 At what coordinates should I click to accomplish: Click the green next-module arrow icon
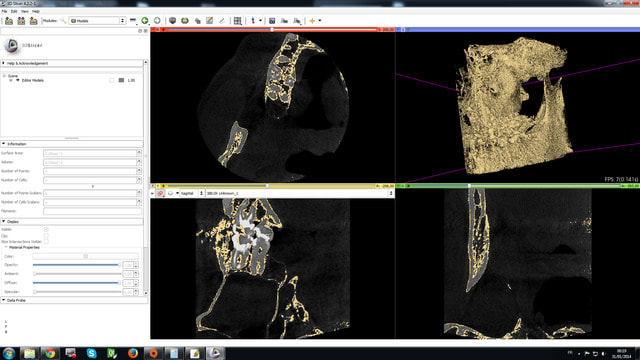click(145, 20)
